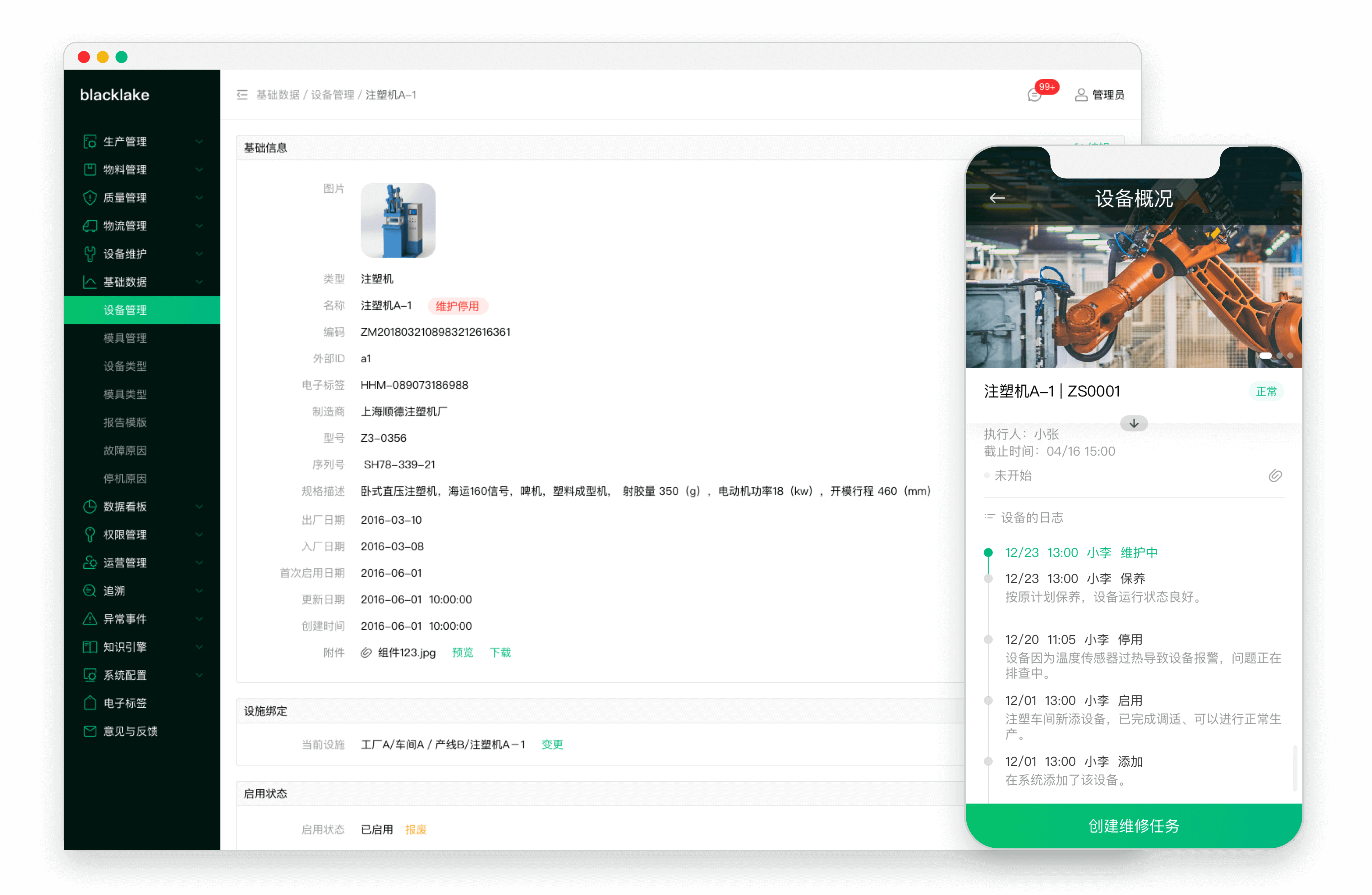Click the 生产管理 sidebar icon
The image size is (1372, 895).
coord(90,142)
